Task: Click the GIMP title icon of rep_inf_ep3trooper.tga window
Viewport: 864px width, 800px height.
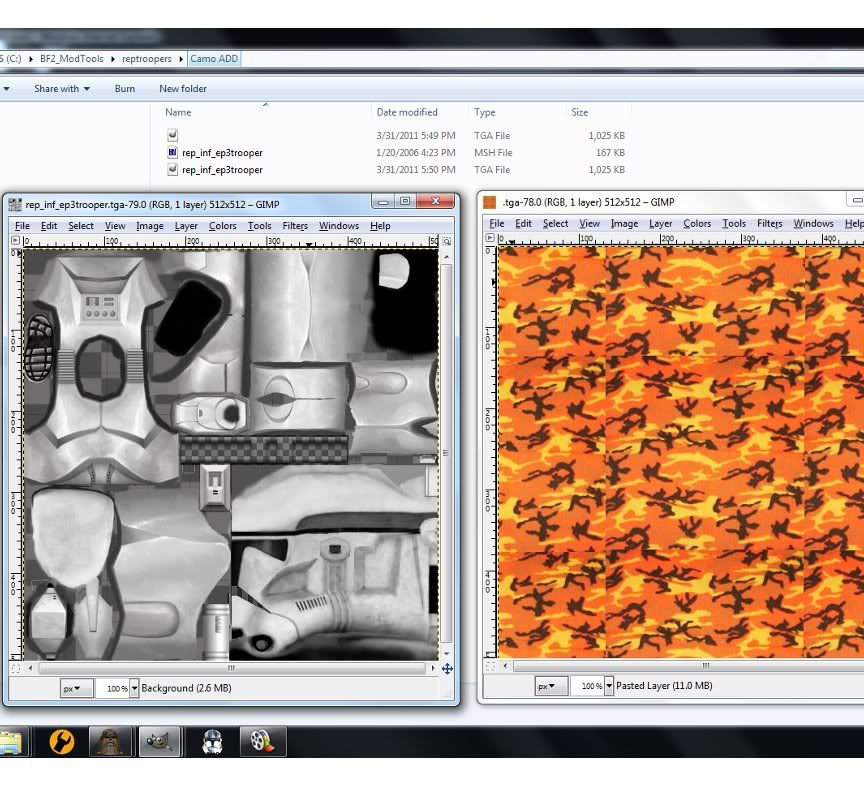Action: [15, 204]
